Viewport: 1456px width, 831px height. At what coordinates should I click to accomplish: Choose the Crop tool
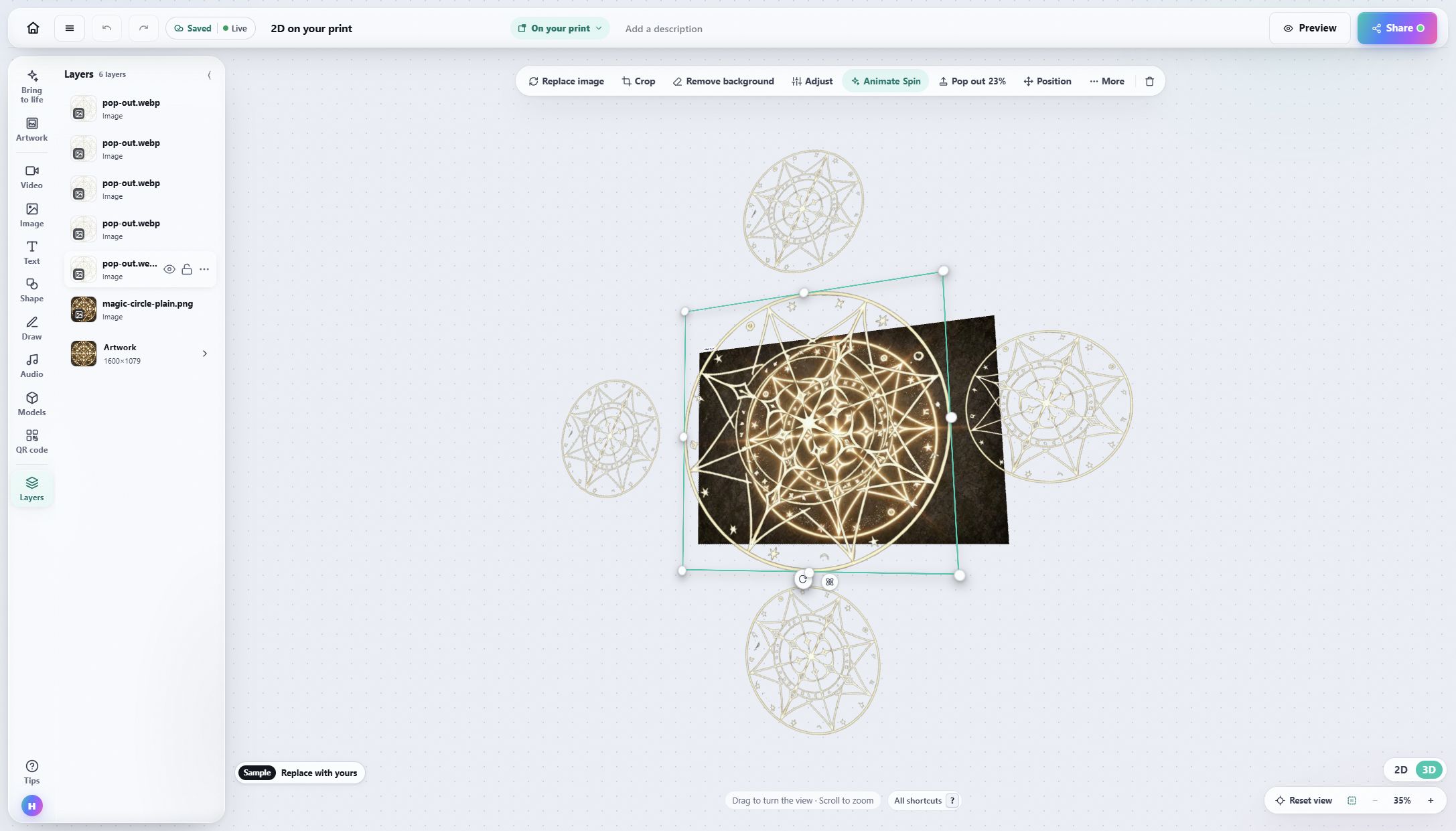638,81
